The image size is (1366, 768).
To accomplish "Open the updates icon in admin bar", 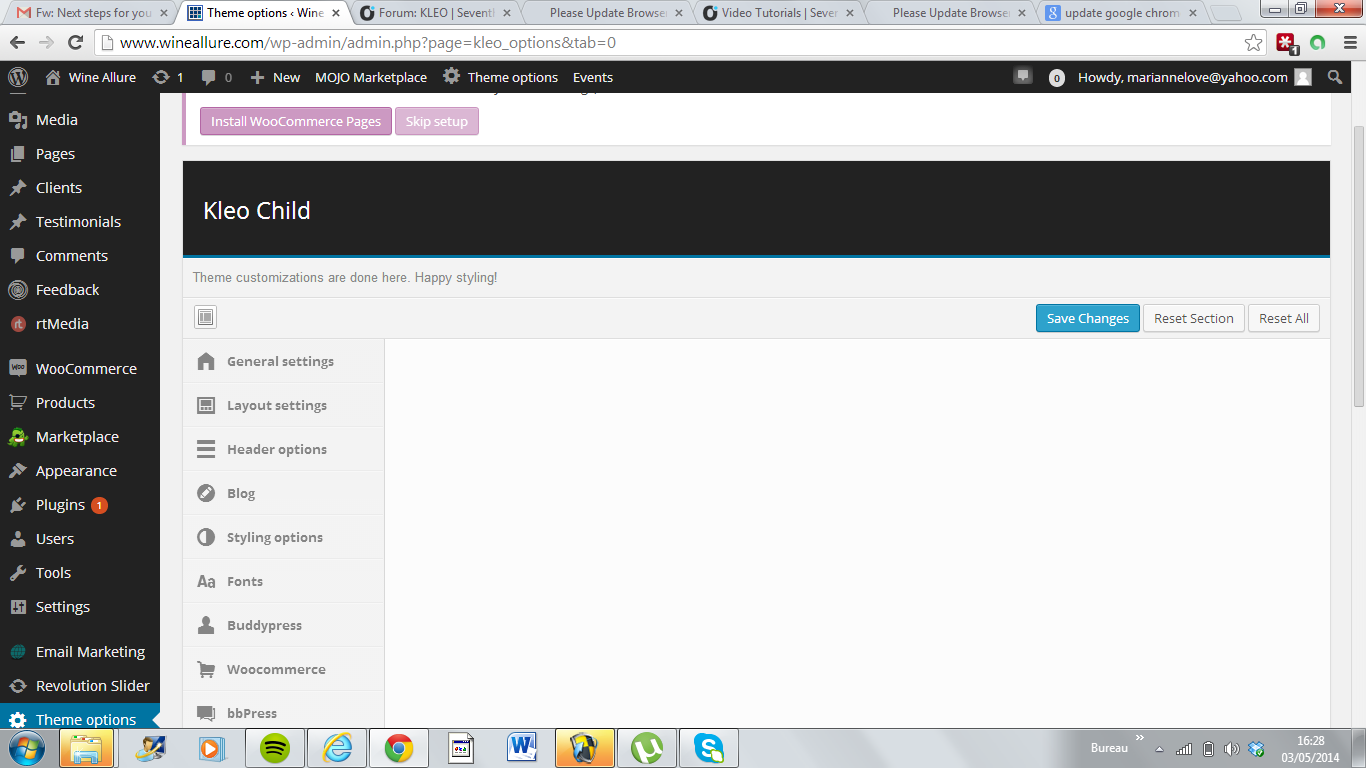I will point(167,77).
